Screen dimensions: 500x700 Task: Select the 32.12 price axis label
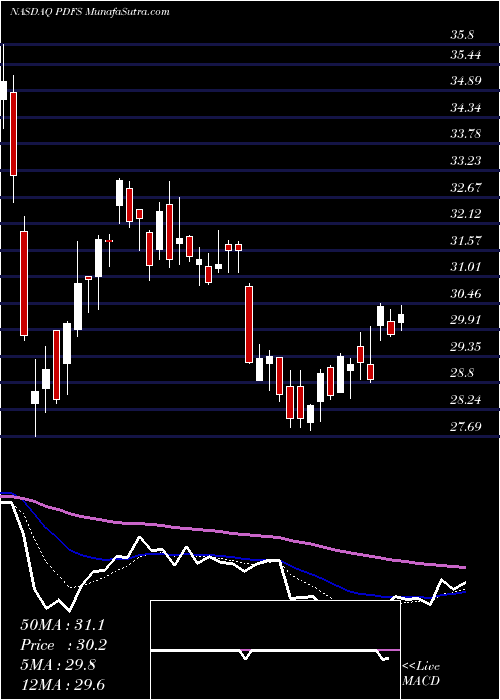[x=466, y=214]
